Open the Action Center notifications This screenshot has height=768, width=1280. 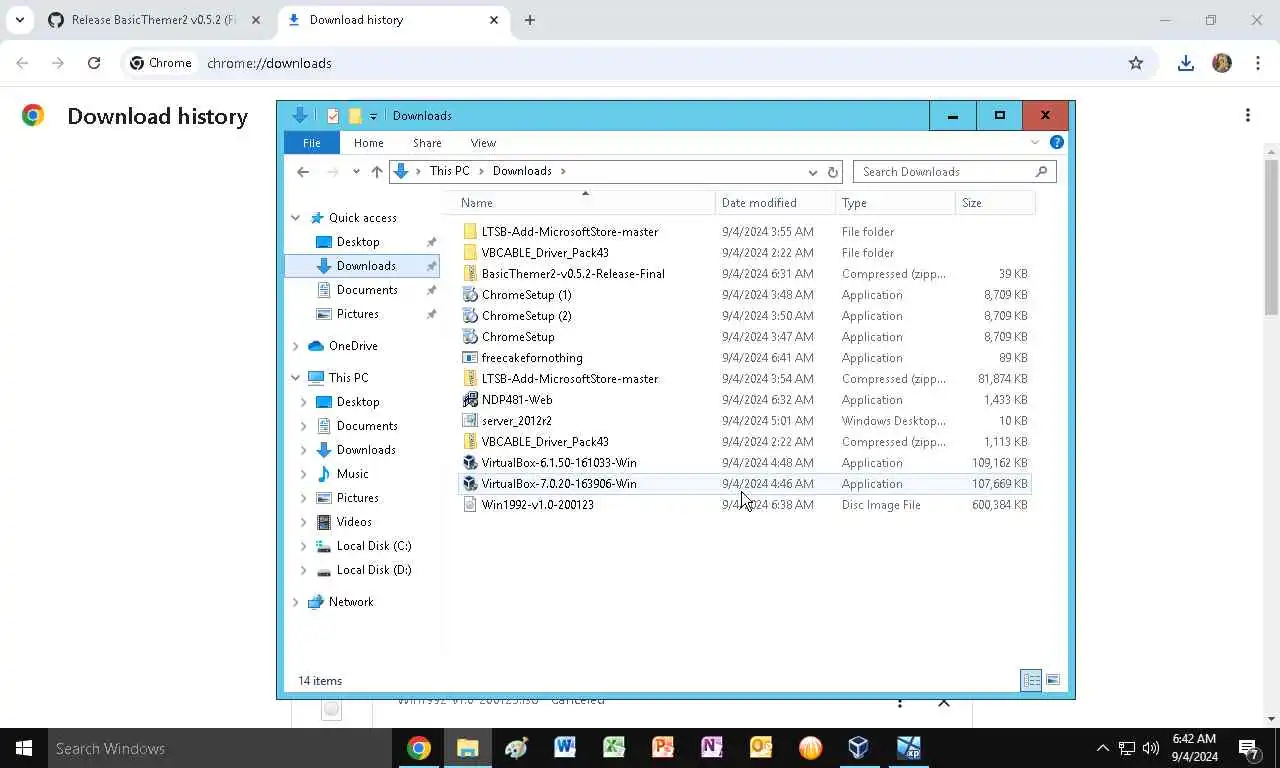[1249, 748]
